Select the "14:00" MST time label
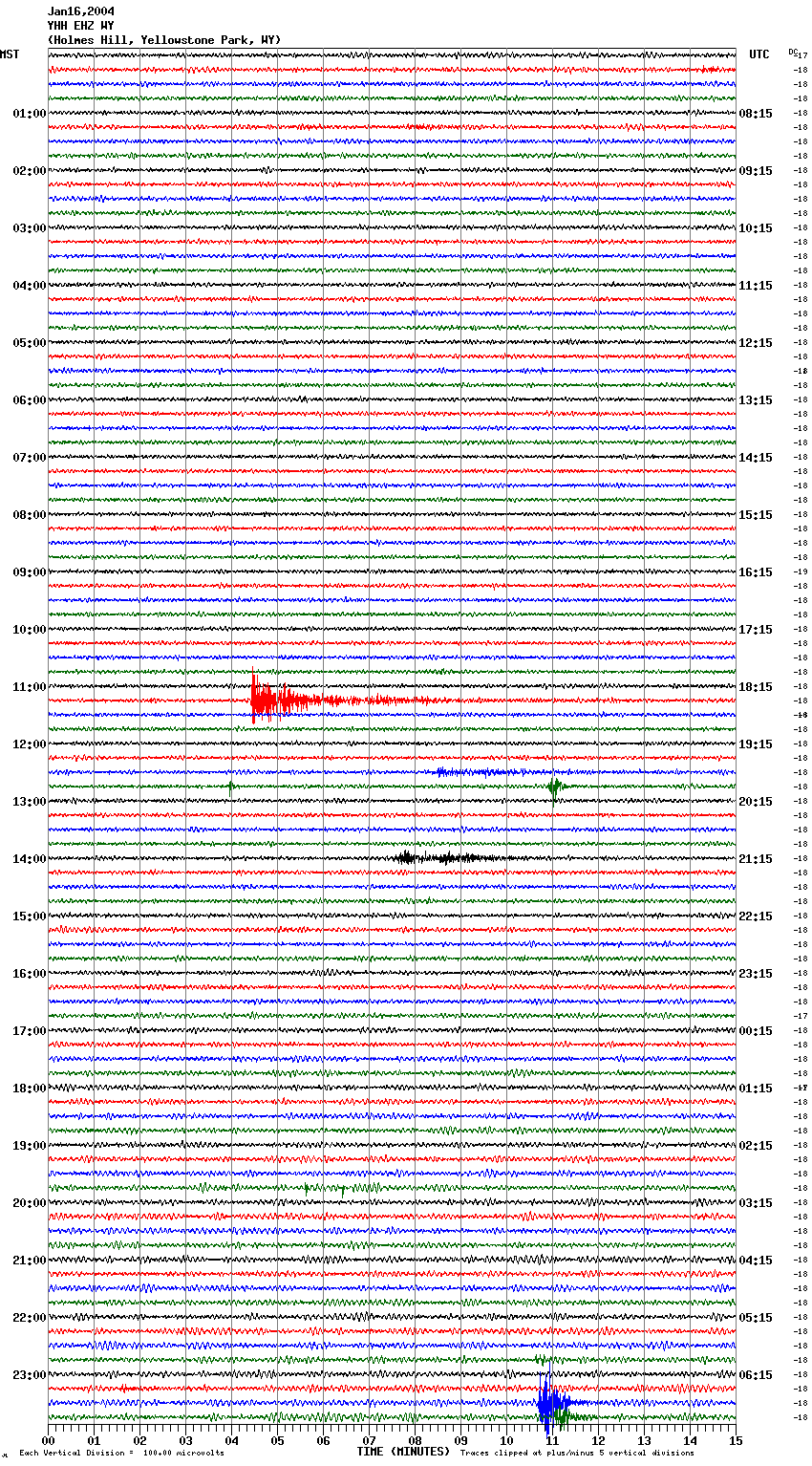 tap(30, 859)
